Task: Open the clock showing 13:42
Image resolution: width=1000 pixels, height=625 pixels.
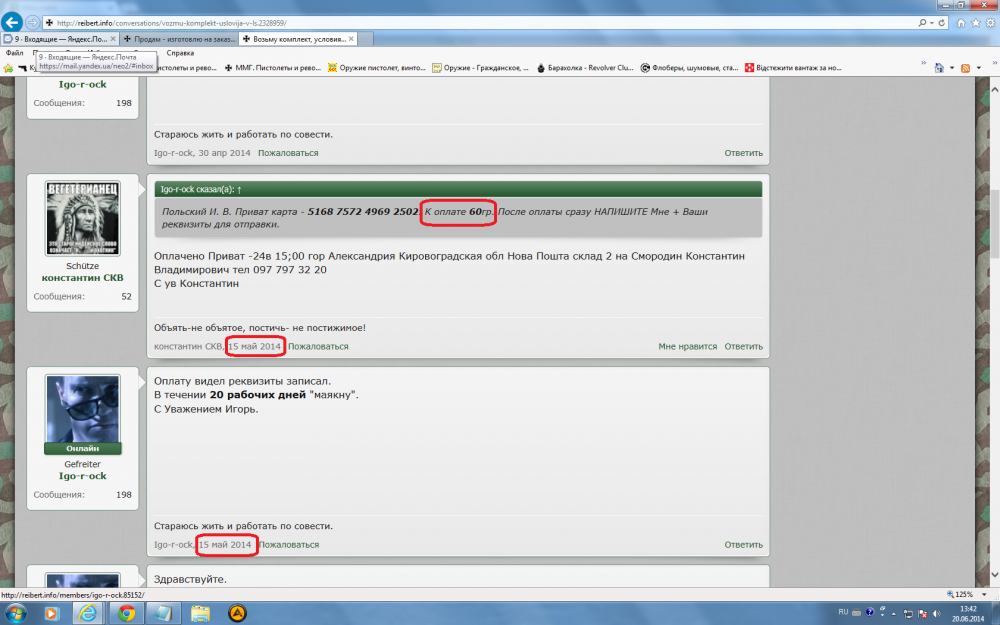Action: coord(968,614)
